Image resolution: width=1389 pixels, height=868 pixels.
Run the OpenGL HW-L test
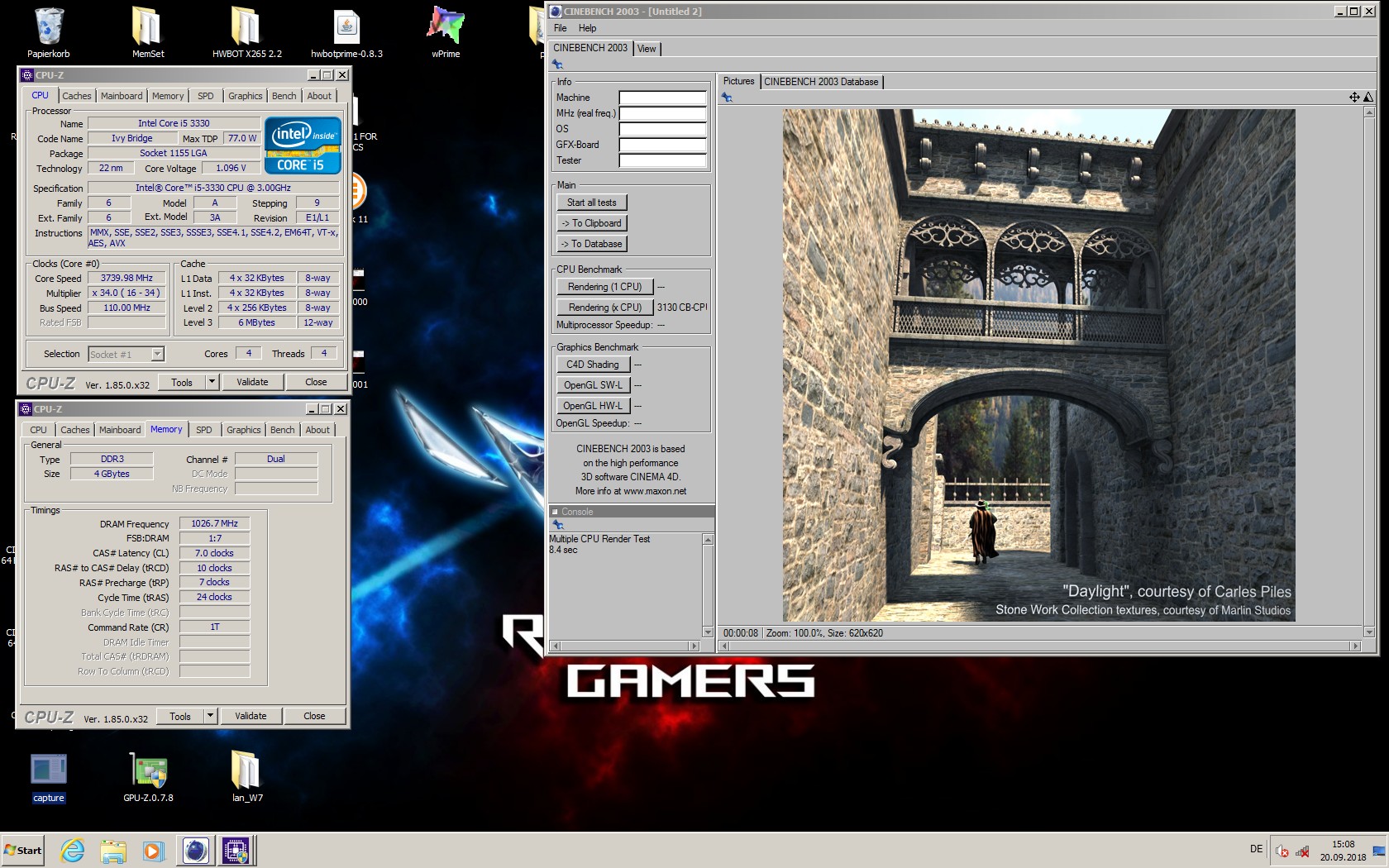[x=593, y=406]
